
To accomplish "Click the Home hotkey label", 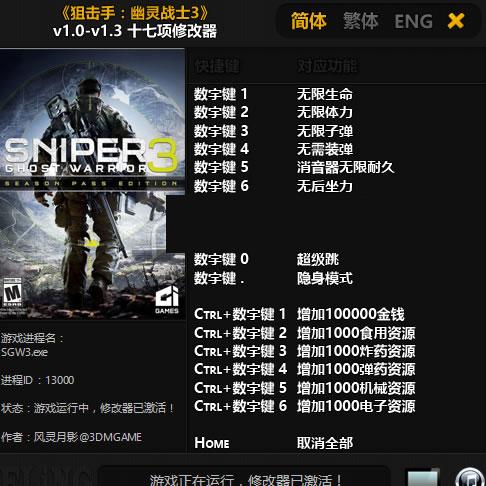I will (x=212, y=443).
